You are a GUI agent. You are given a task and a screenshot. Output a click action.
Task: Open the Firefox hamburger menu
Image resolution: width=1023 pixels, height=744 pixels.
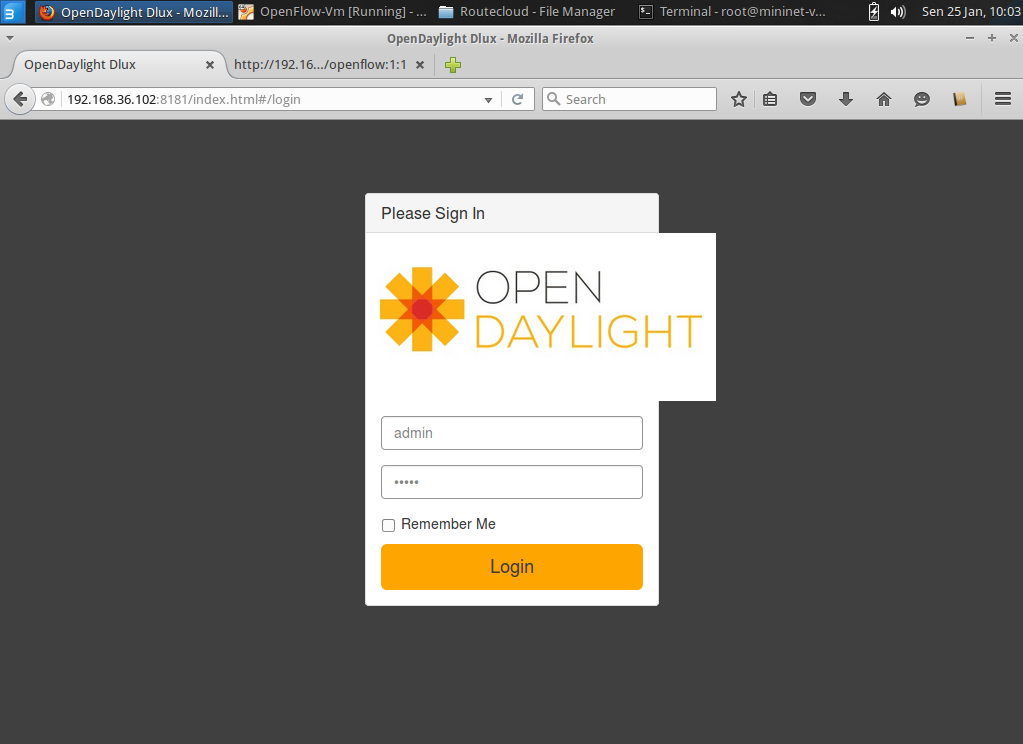pyautogui.click(x=1003, y=99)
